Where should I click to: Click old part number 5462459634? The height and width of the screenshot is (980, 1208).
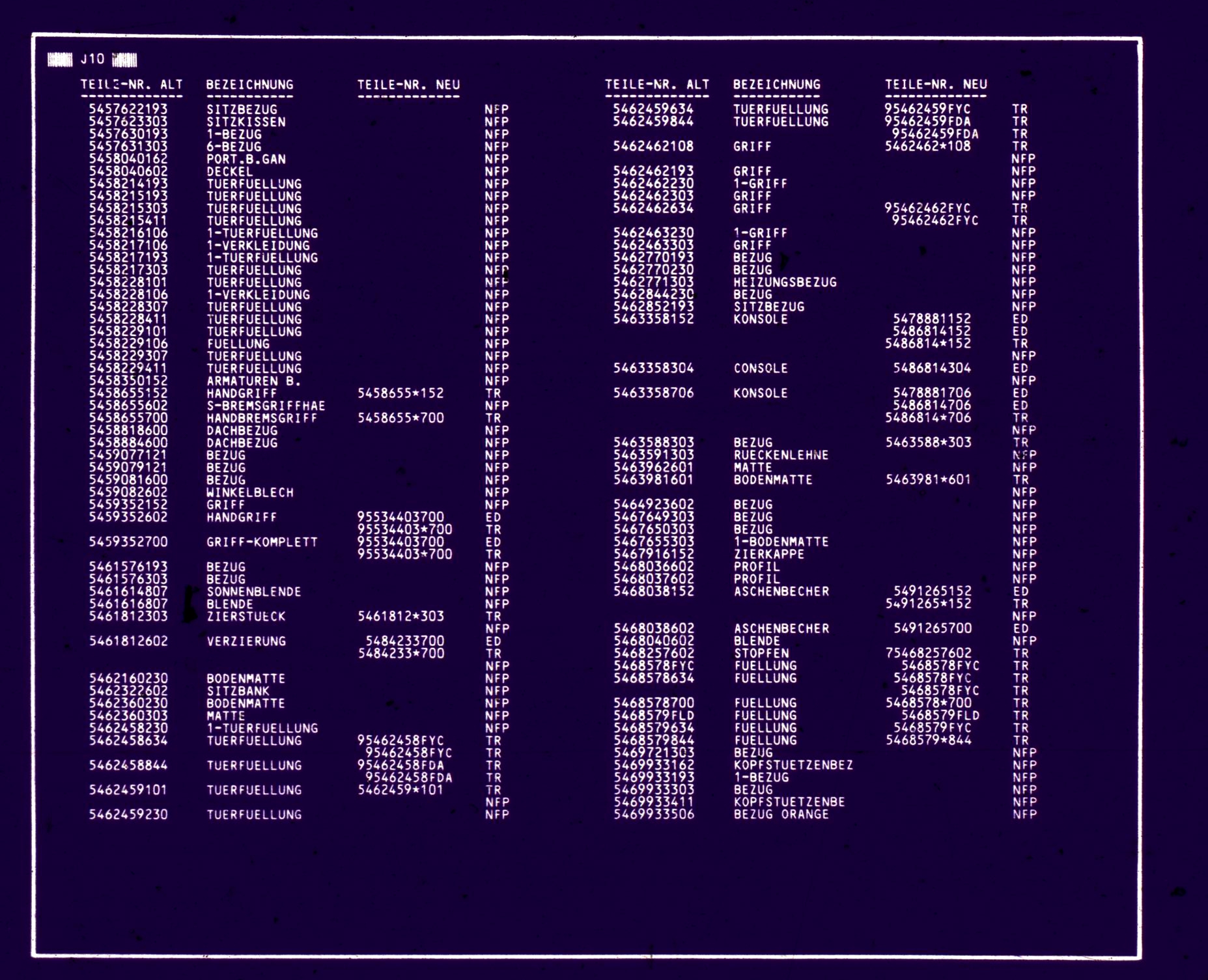(653, 109)
